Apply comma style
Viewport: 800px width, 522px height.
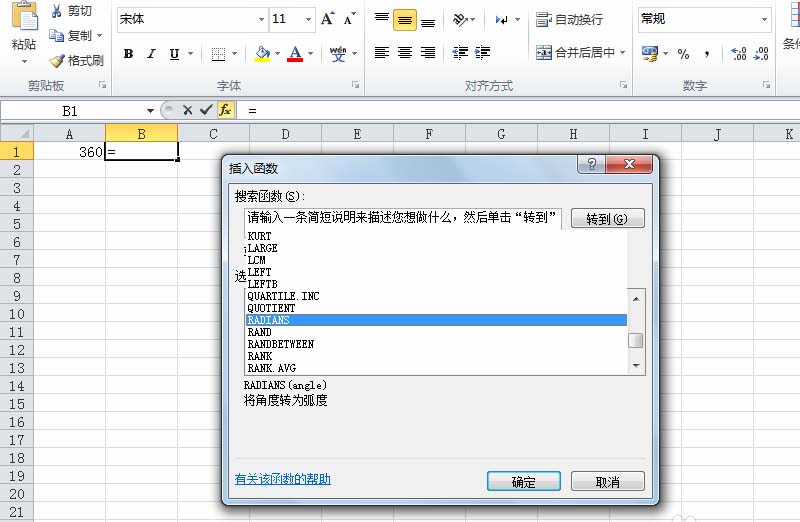point(707,53)
